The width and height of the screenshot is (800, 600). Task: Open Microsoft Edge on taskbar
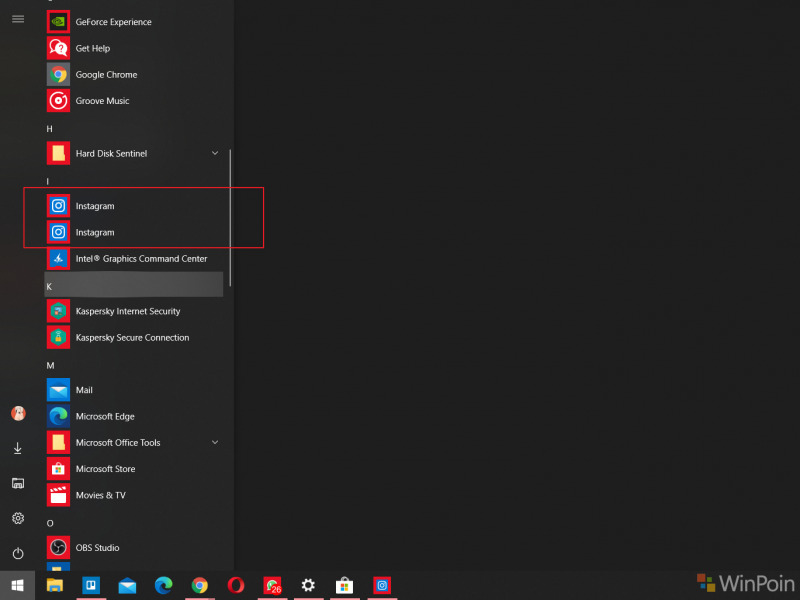[163, 585]
